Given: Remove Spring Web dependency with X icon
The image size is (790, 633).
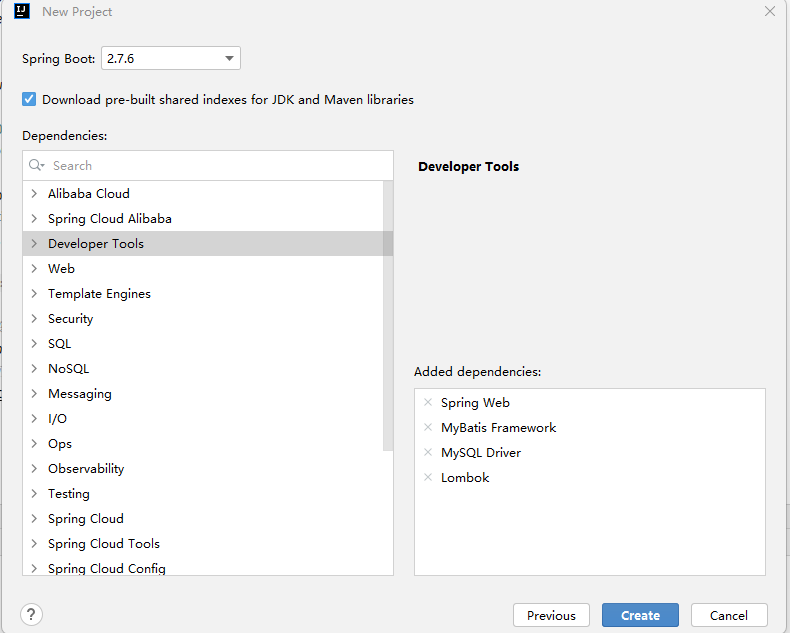Looking at the screenshot, I should pyautogui.click(x=428, y=402).
